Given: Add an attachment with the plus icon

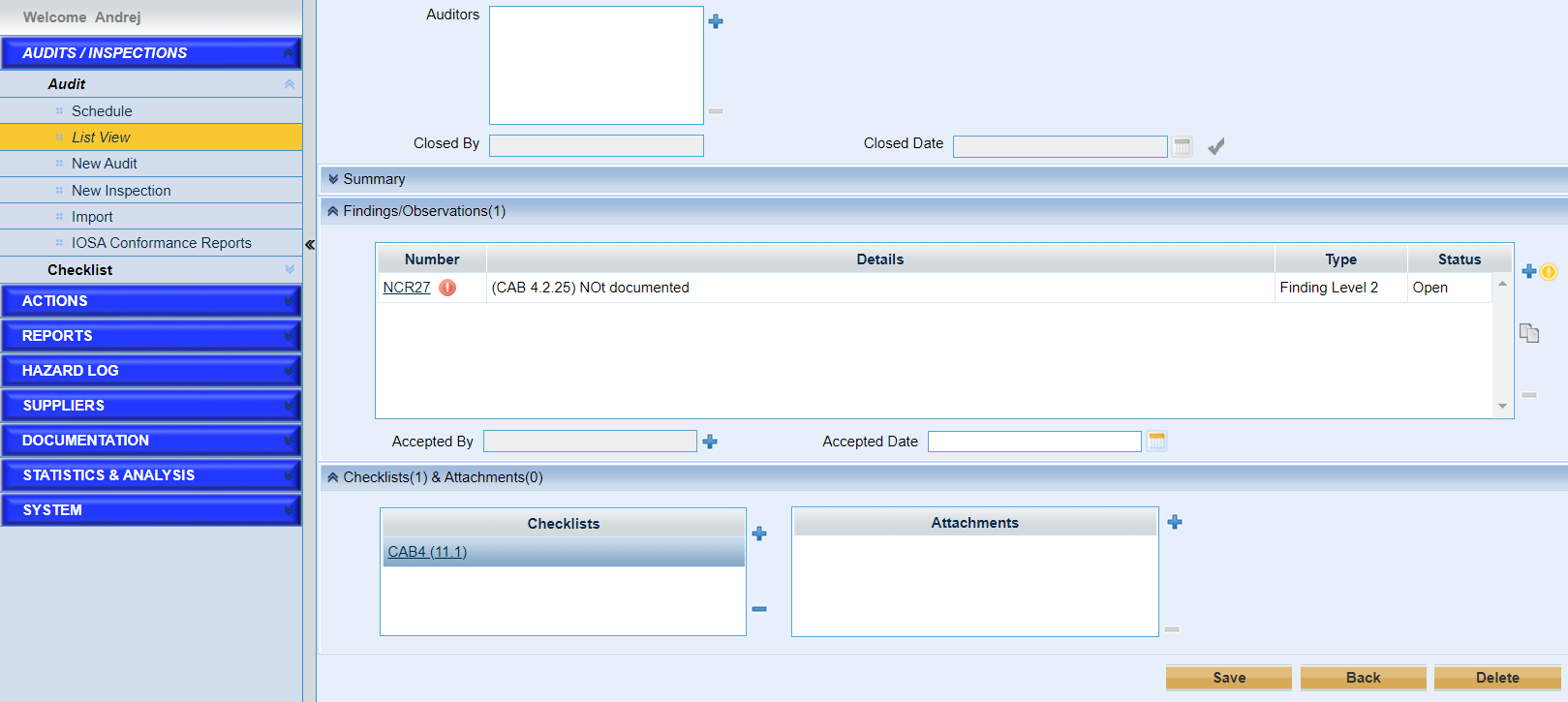Looking at the screenshot, I should 1175,522.
